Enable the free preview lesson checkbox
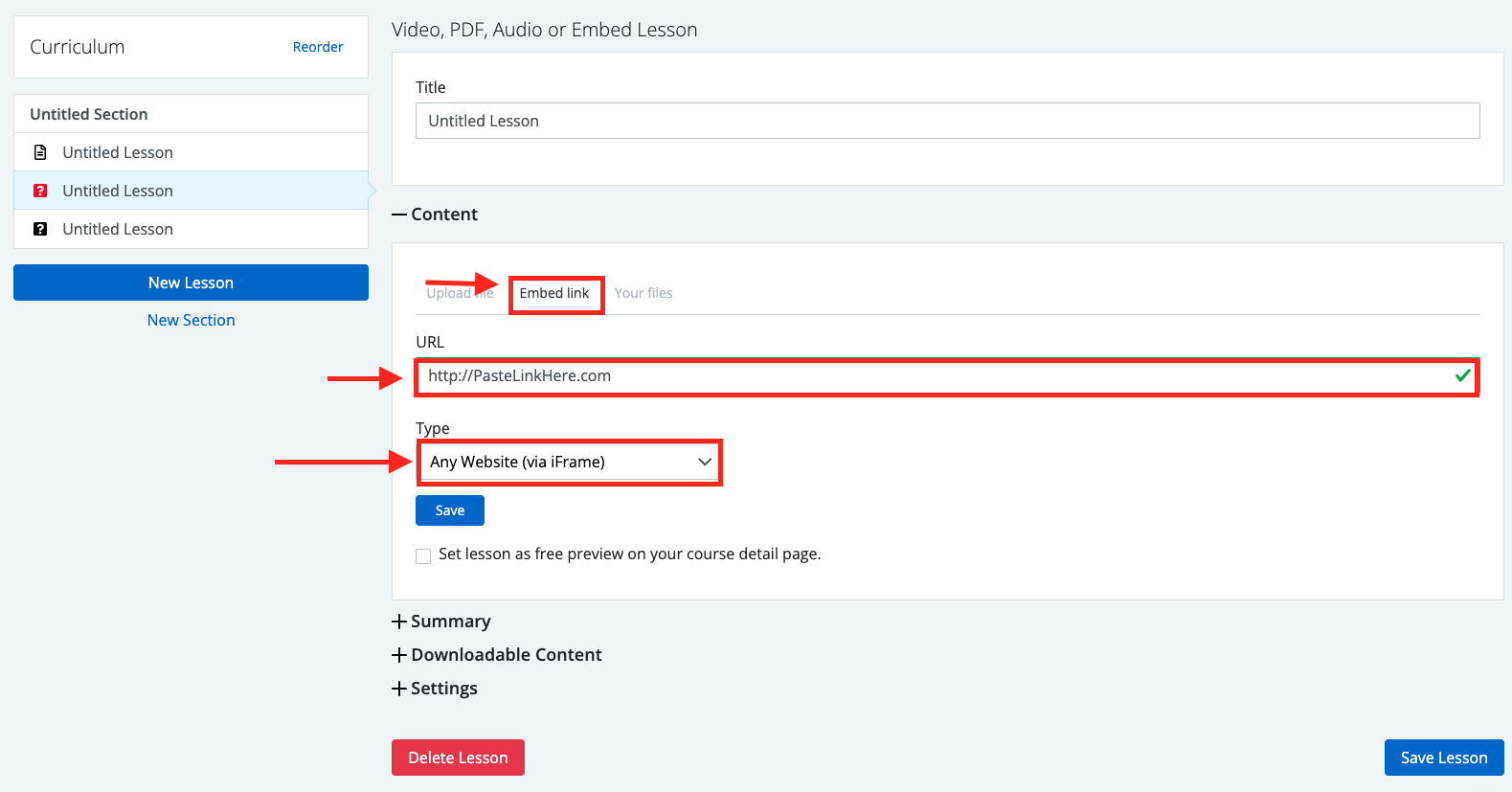1512x792 pixels. click(423, 555)
